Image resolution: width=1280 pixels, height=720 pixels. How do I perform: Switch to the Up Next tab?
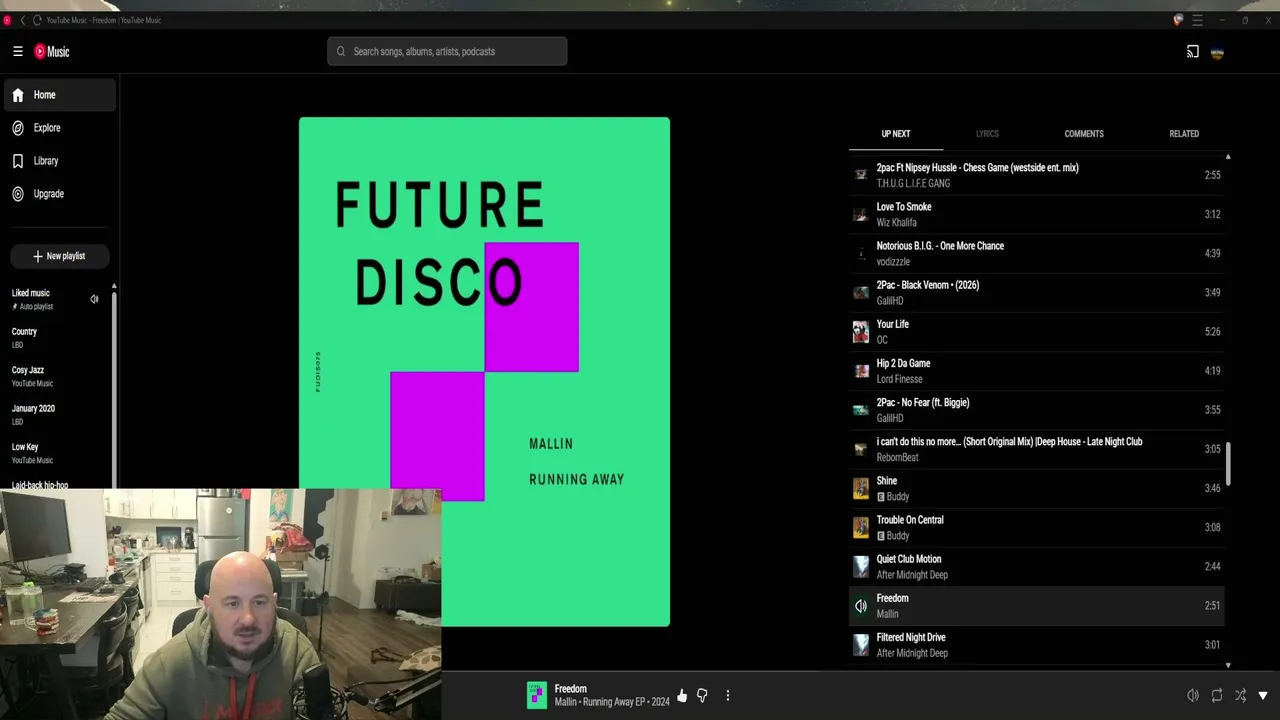point(896,134)
